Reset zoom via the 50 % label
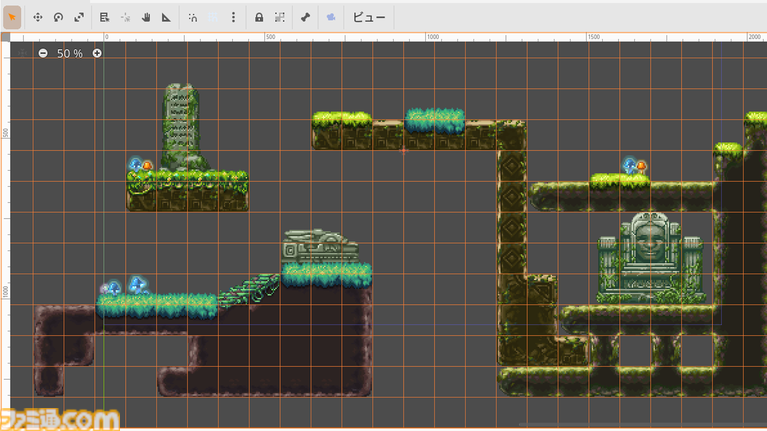Image resolution: width=767 pixels, height=431 pixels. (x=69, y=54)
